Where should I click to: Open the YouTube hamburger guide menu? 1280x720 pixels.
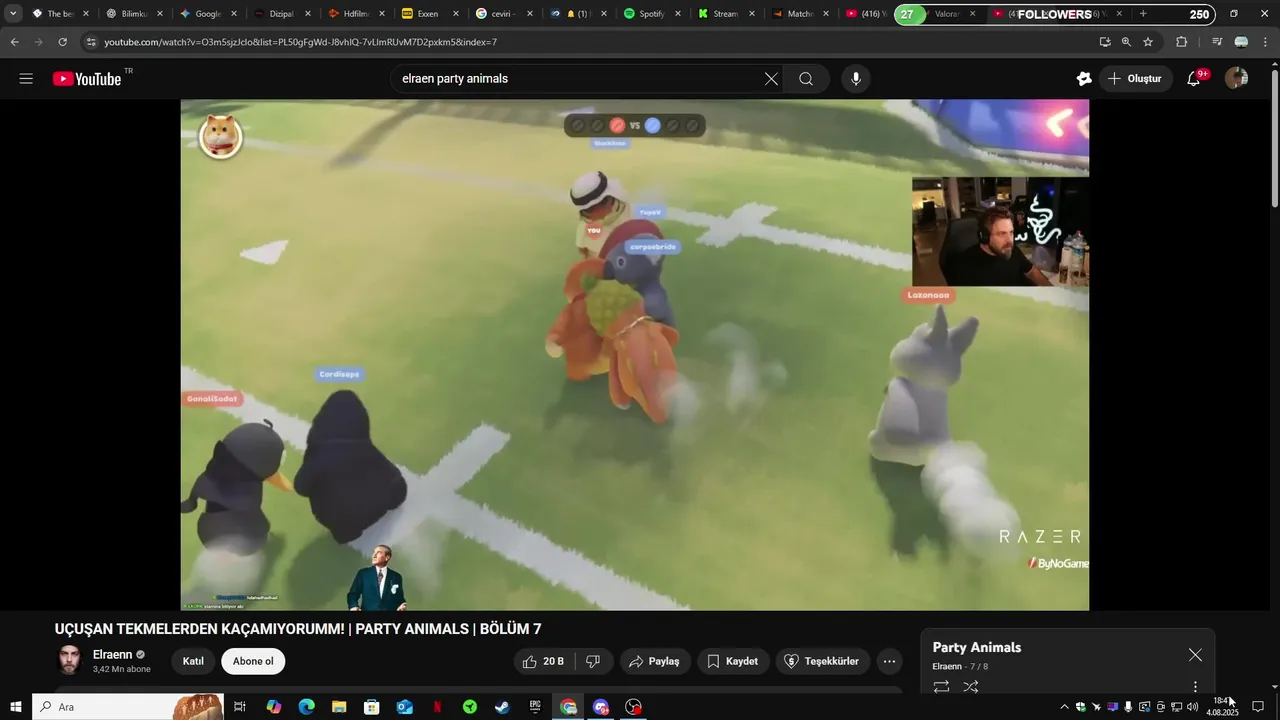[x=26, y=79]
